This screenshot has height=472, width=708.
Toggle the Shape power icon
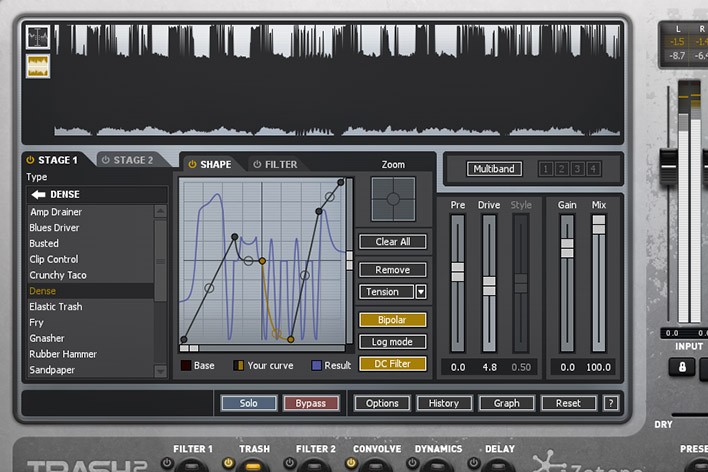[192, 164]
